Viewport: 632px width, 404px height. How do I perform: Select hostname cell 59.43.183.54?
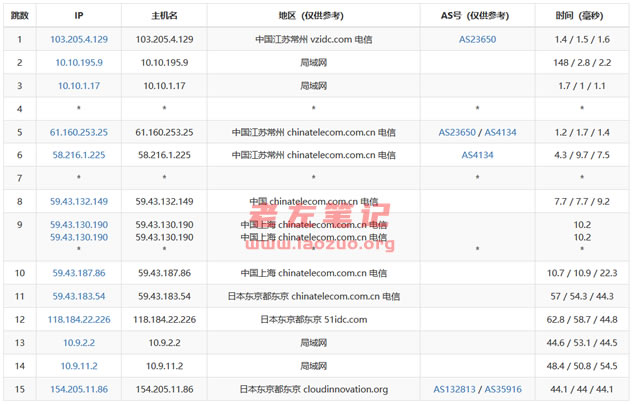tap(164, 296)
